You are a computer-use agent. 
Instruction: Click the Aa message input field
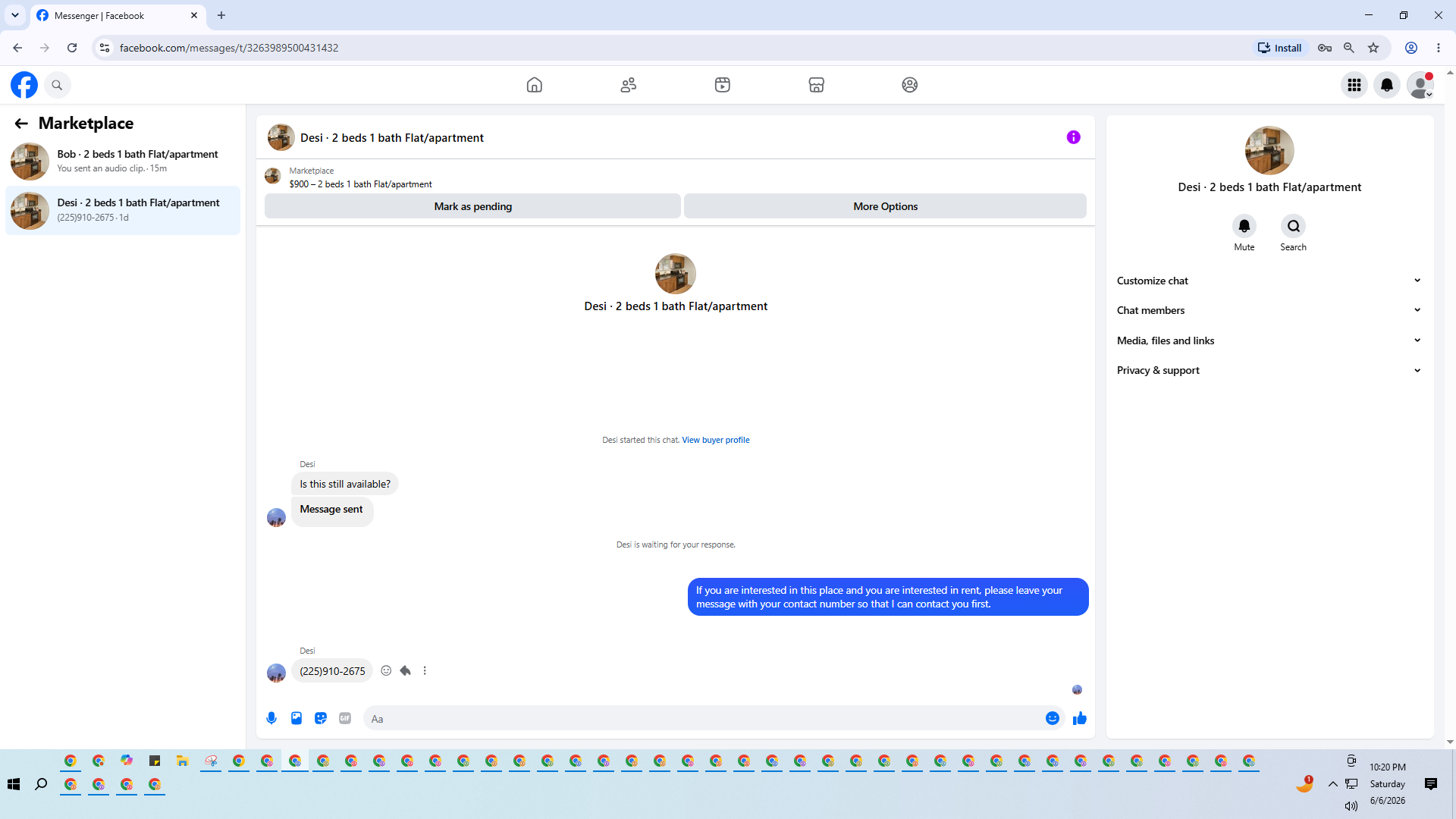(705, 719)
